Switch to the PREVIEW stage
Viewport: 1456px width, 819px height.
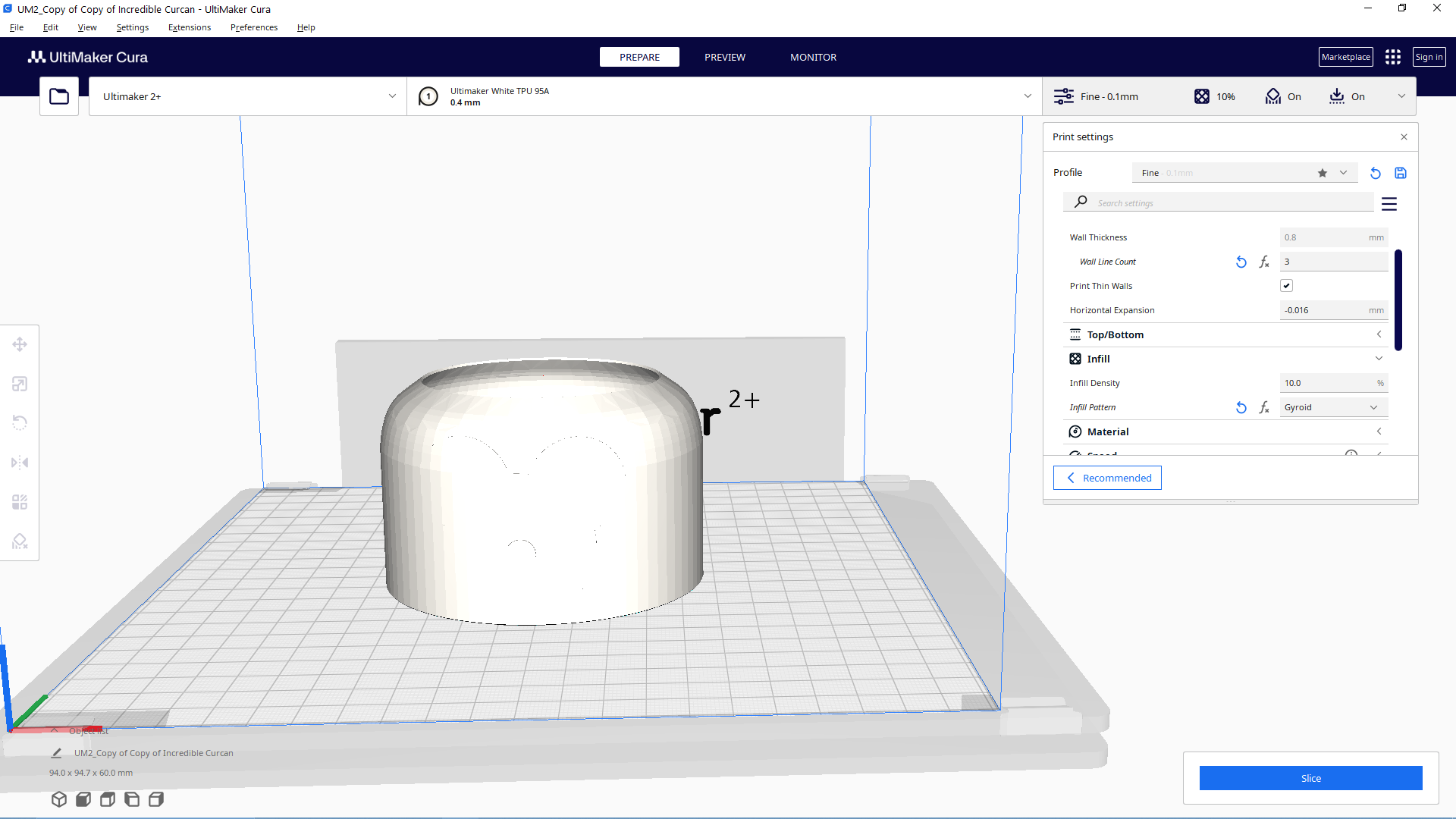pos(725,57)
